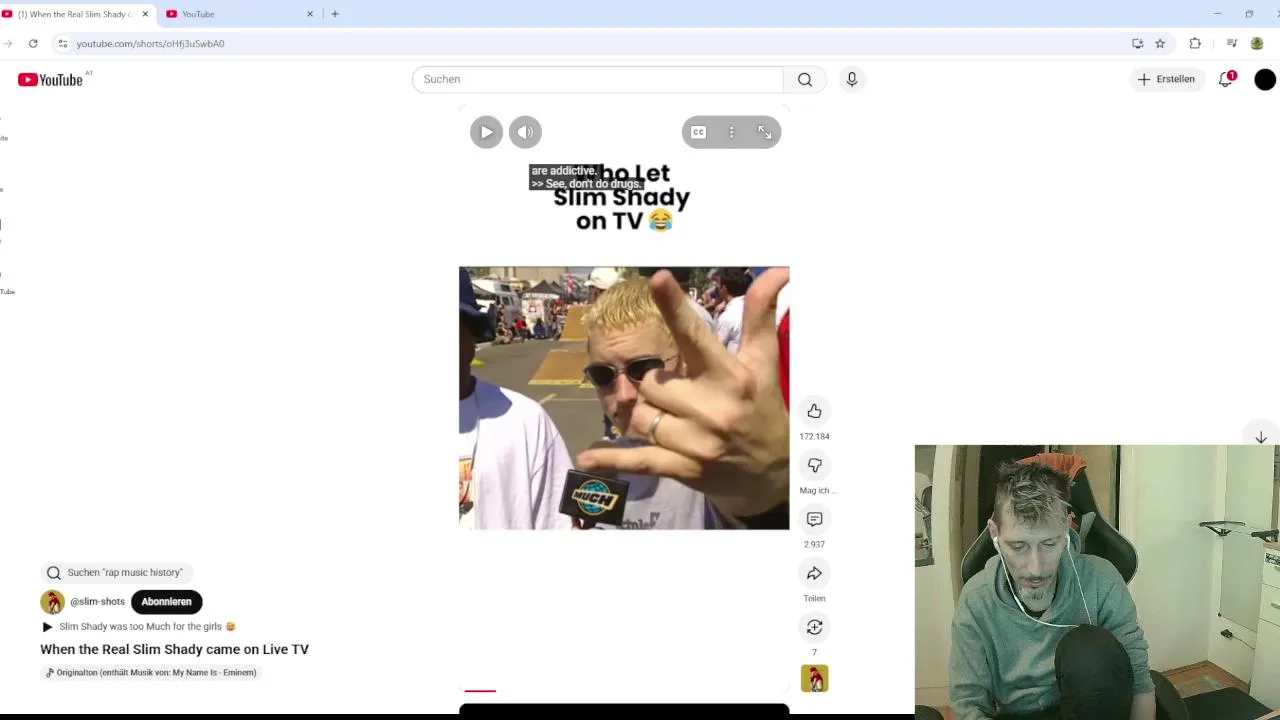Viewport: 1280px width, 720px height.
Task: Click the YouTube logo home link
Action: (x=50, y=80)
